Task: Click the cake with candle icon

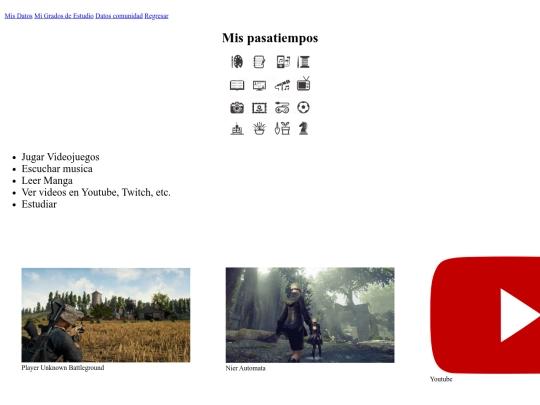Action: coord(237,129)
